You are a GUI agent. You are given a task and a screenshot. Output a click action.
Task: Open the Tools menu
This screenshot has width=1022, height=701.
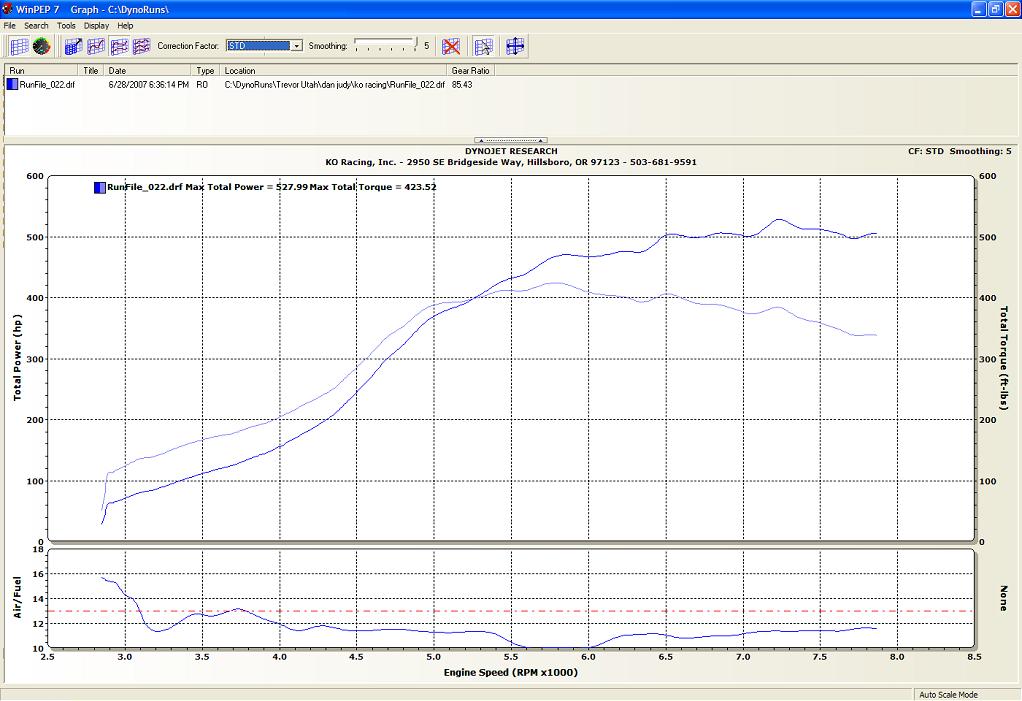66,25
